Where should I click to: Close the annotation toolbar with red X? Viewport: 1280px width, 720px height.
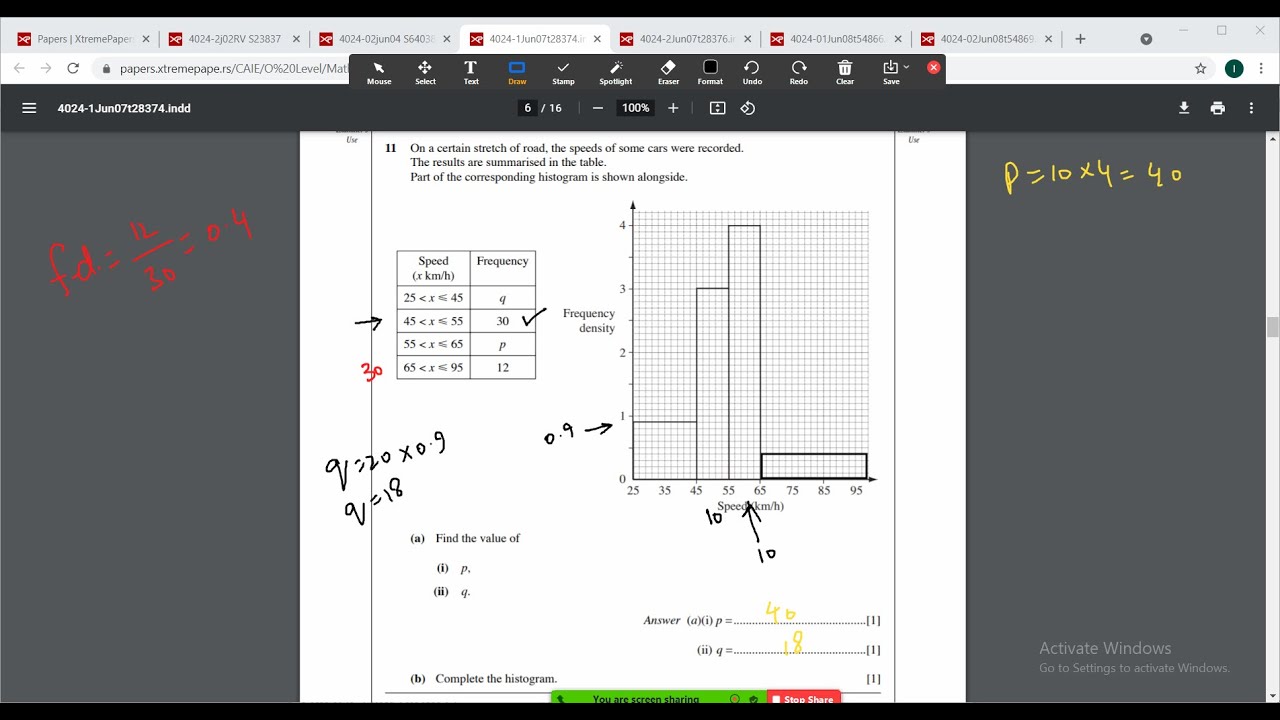pos(933,67)
